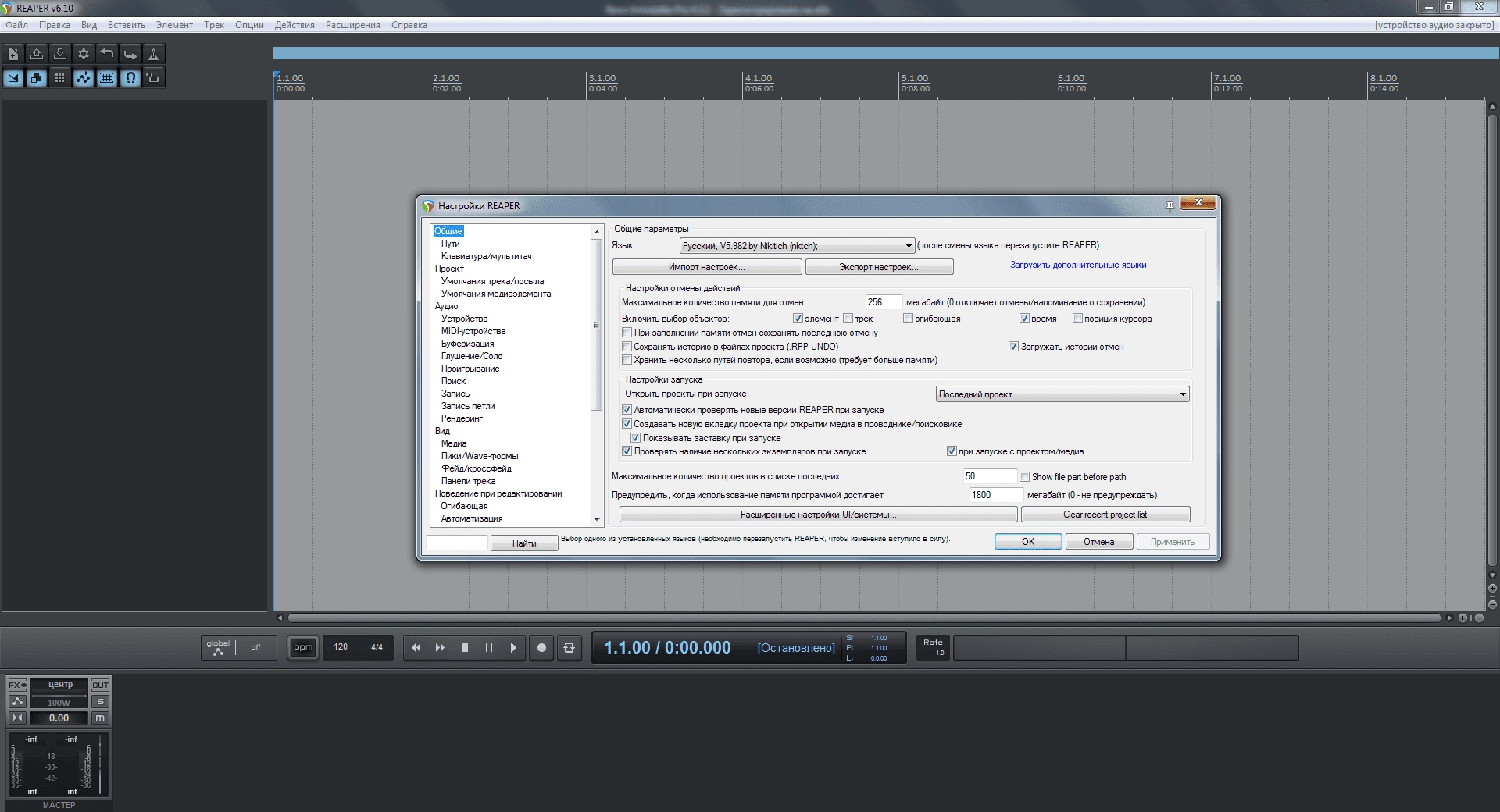
Task: Open 'Последний проект' startup dropdown
Action: point(1062,394)
